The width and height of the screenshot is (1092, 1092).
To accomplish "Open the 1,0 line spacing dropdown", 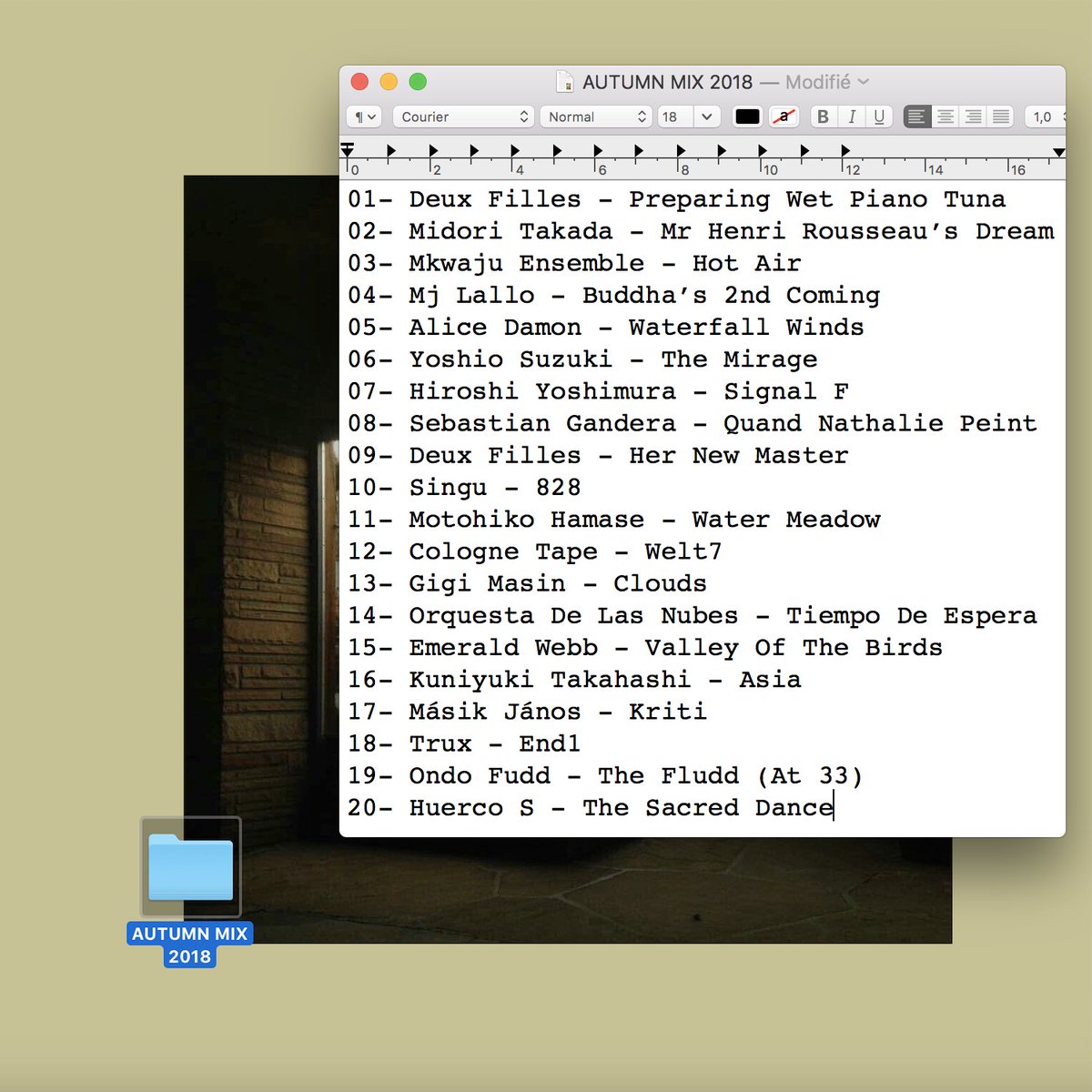I will pyautogui.click(x=1045, y=116).
